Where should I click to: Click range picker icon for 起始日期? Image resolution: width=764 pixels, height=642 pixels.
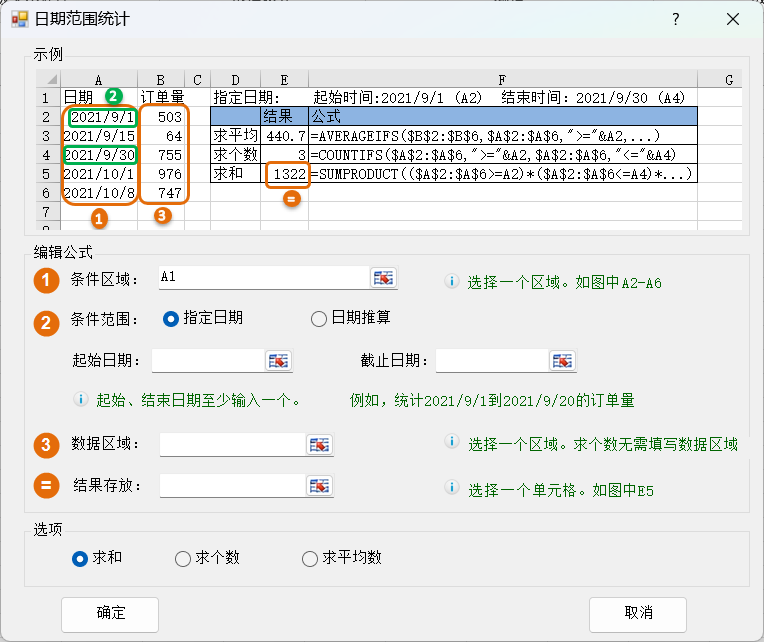coord(278,361)
